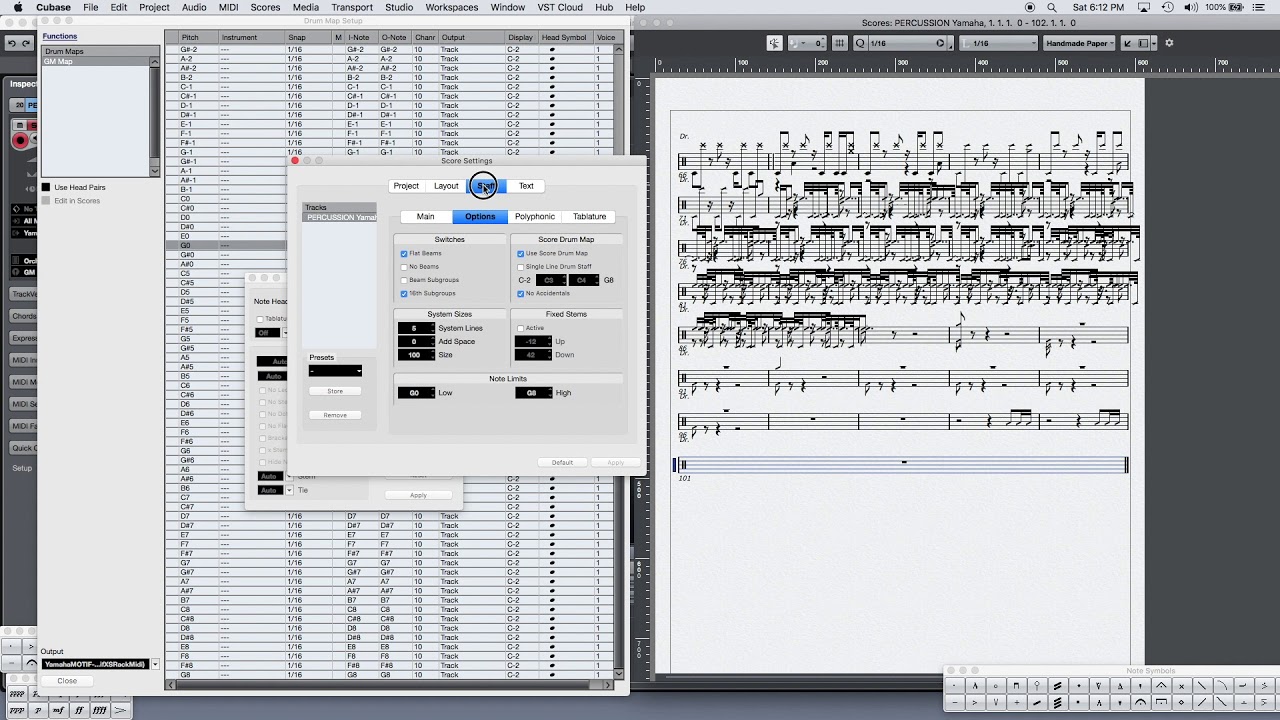Click the Drum Map vertical scrollbar

(619, 360)
